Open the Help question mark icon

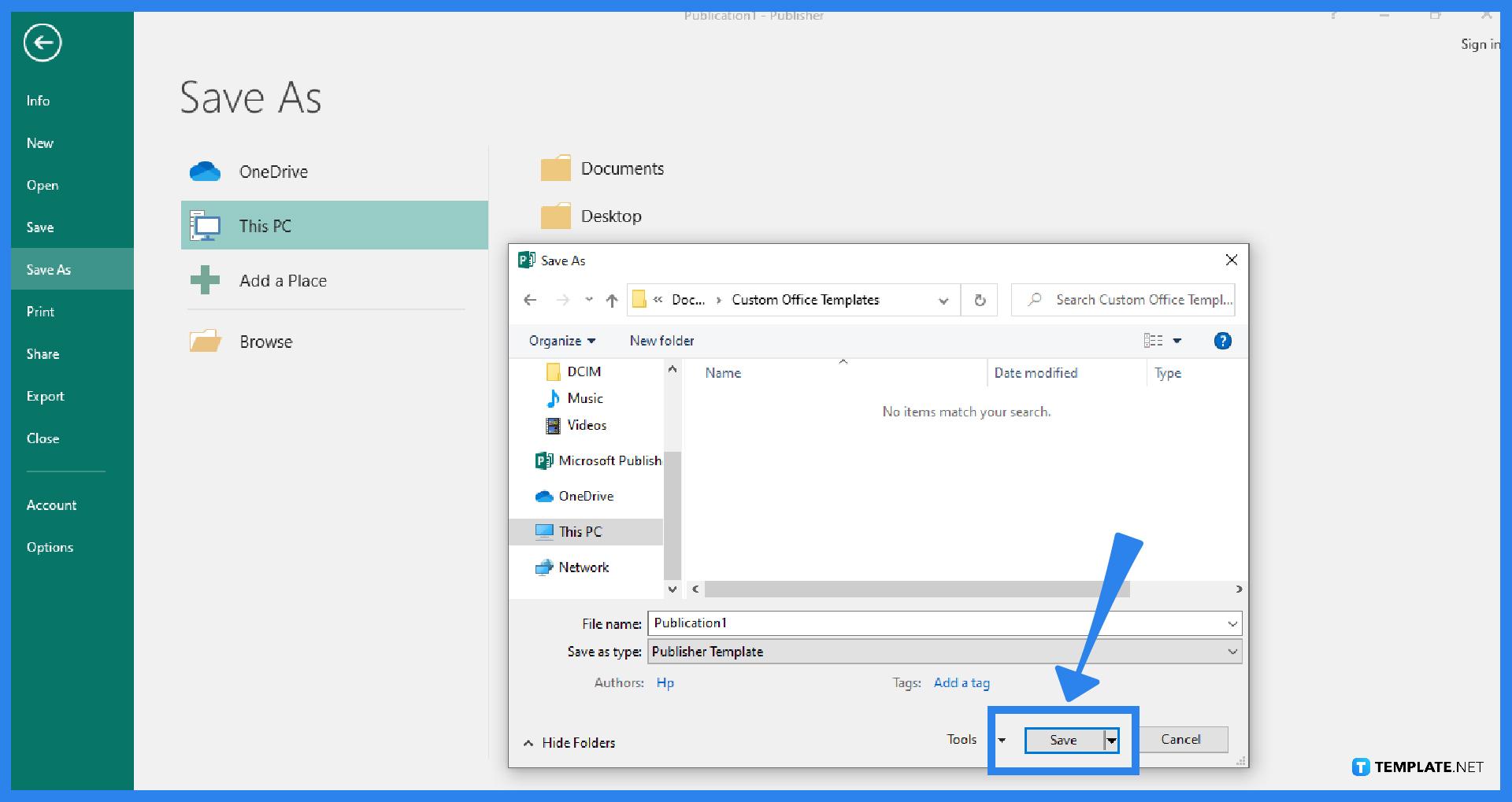tap(1222, 340)
